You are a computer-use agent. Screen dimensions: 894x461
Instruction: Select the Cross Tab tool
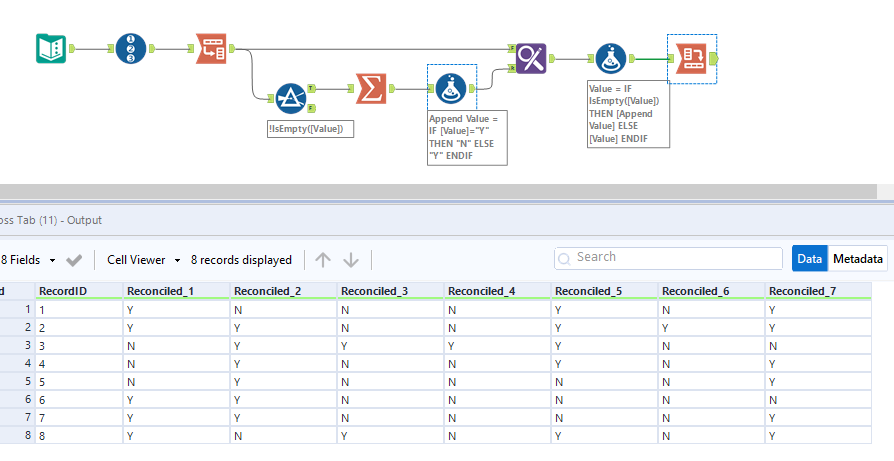click(x=691, y=59)
